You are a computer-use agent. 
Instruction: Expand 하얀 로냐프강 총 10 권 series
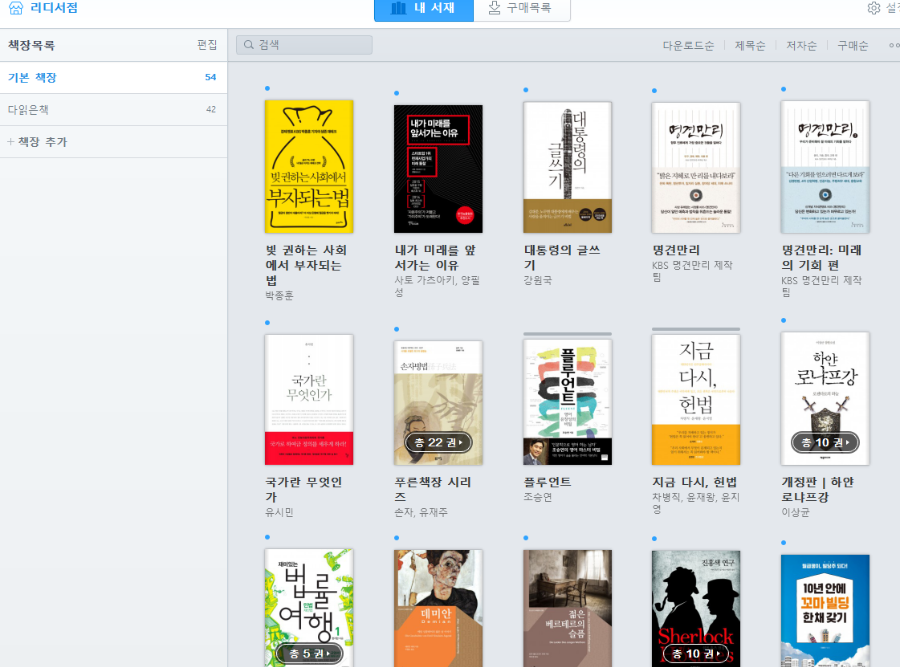[825, 442]
